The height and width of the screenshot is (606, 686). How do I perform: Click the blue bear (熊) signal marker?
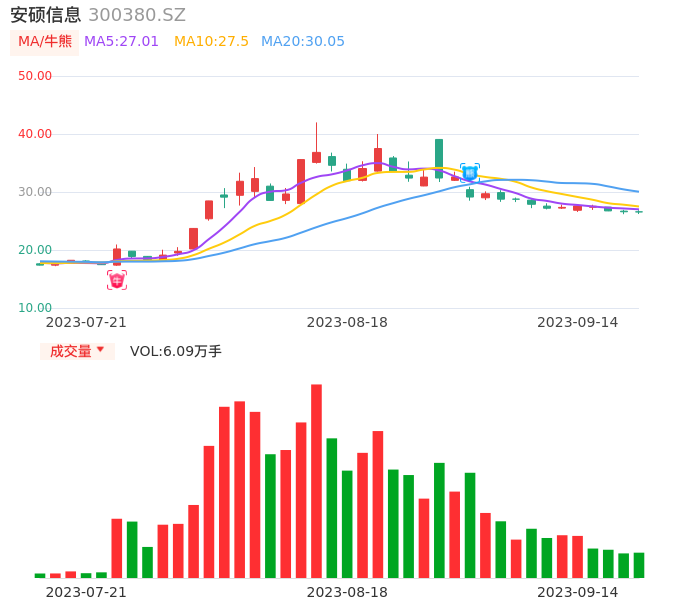pyautogui.click(x=470, y=173)
